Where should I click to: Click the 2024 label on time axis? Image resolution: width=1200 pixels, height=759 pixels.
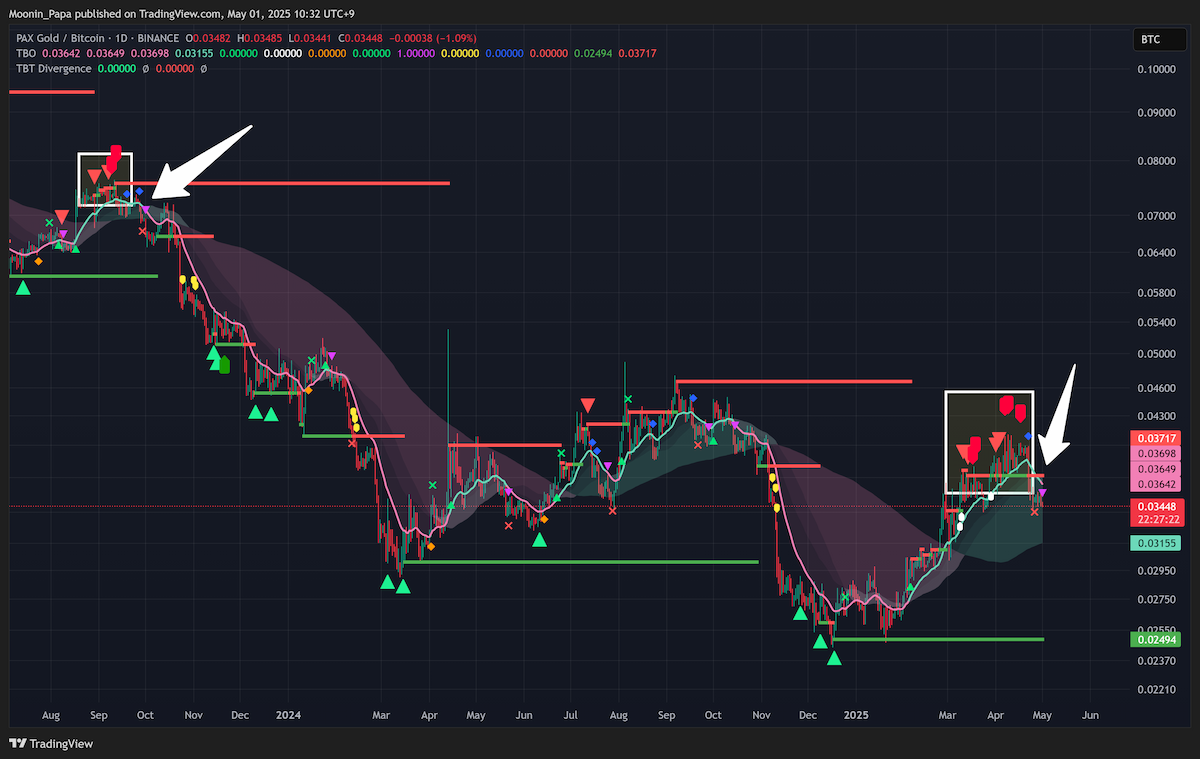pos(288,715)
